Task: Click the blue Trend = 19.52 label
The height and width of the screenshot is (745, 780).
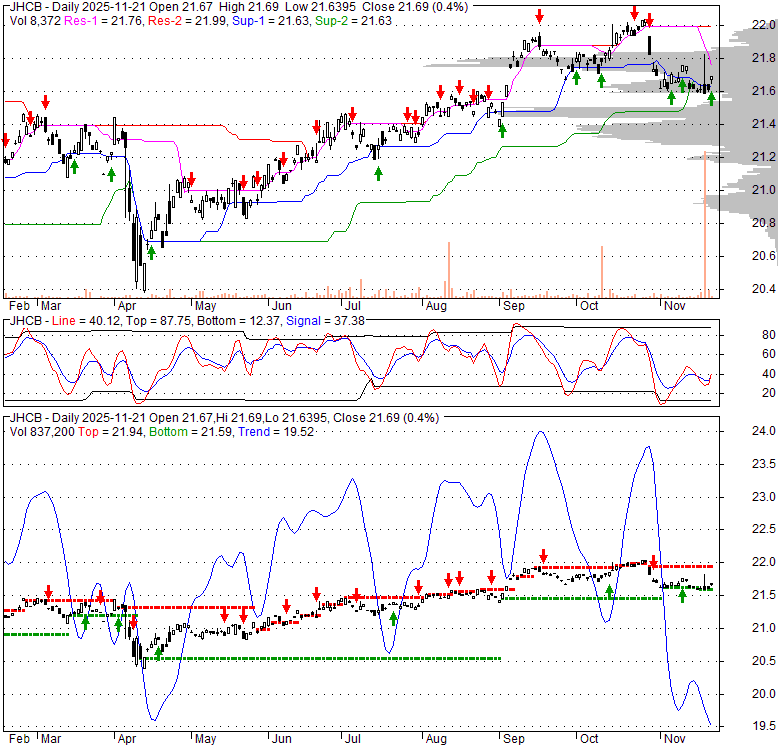Action: (x=276, y=432)
